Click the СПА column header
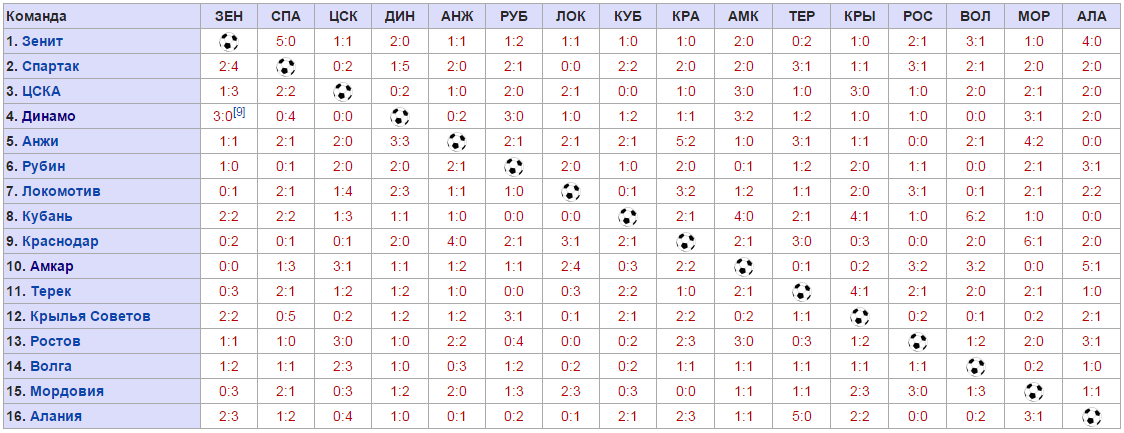The width and height of the screenshot is (1124, 433). [x=286, y=17]
